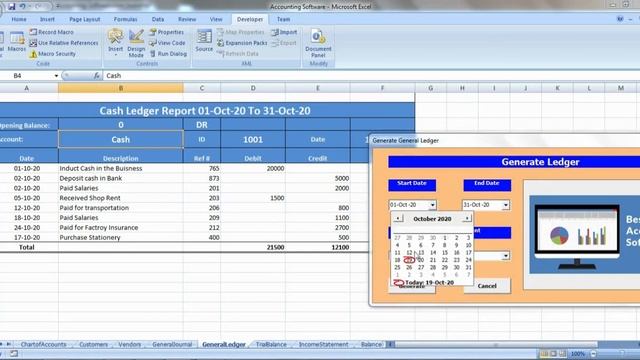
Task: Open the Team tab
Action: [283, 19]
